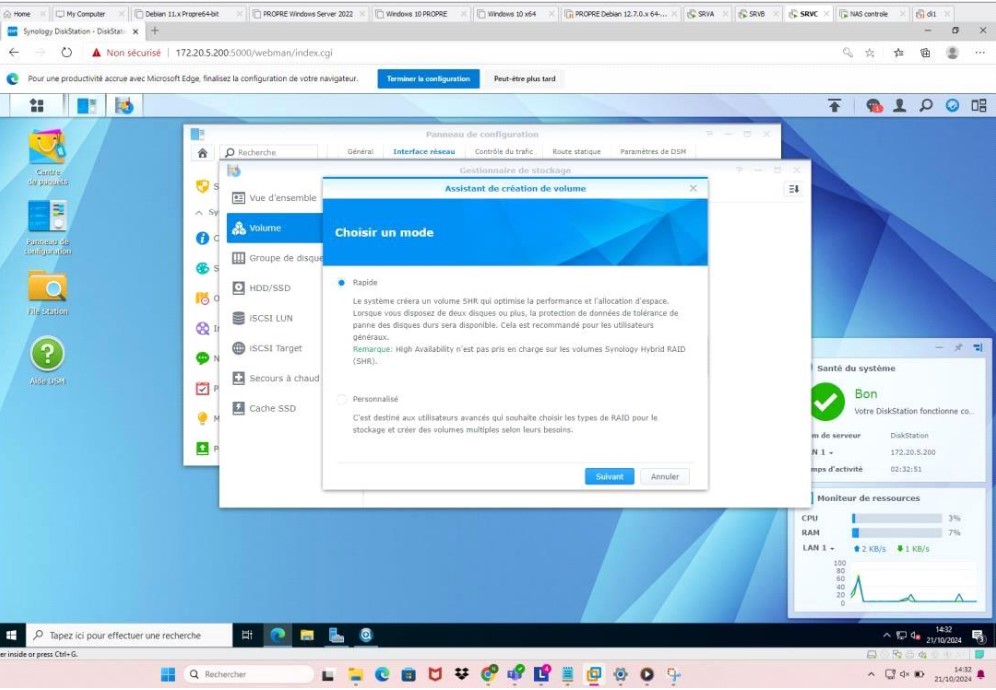Click the Edge address bar
996x690 pixels.
(x=464, y=53)
